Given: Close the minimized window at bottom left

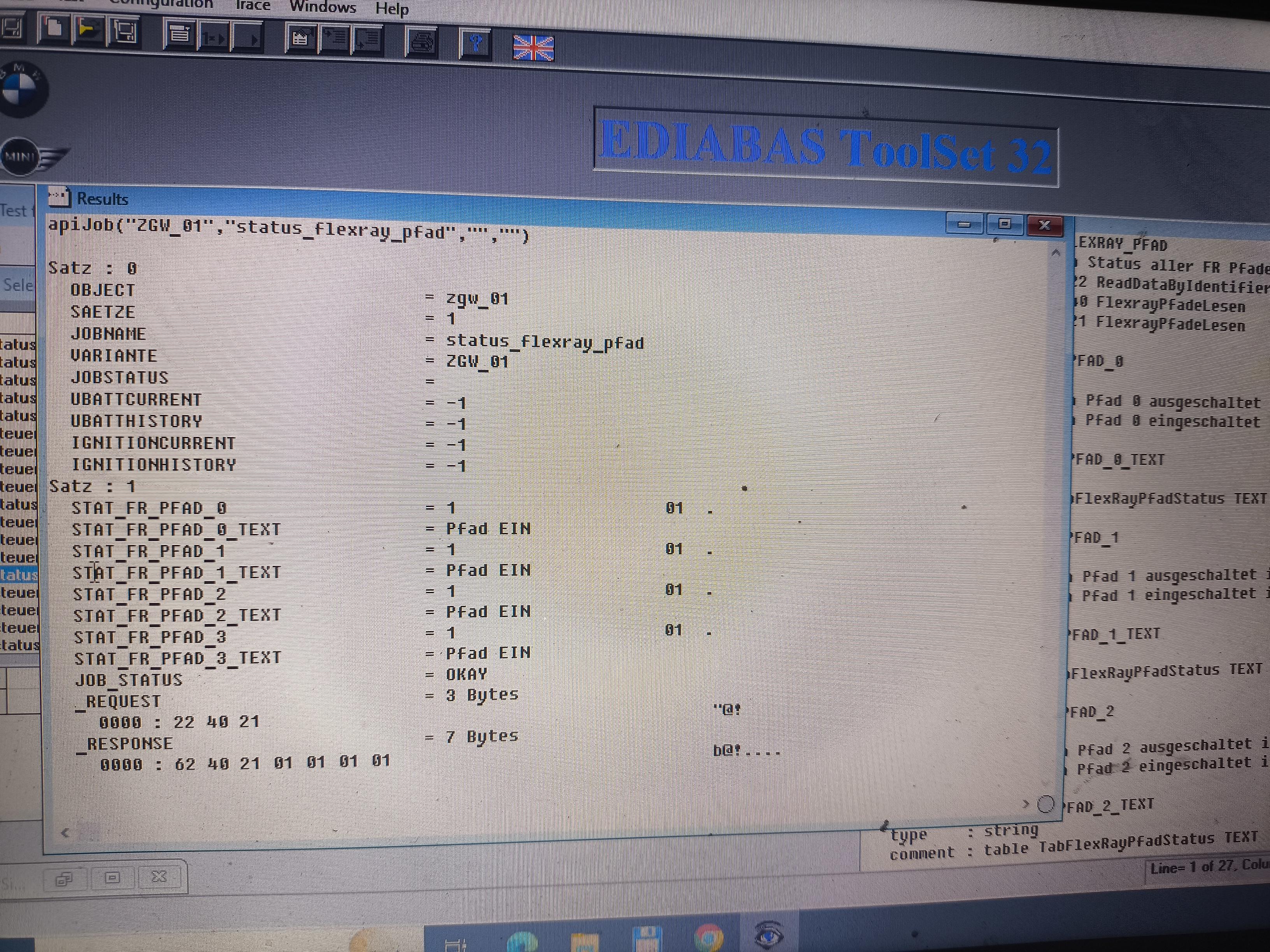Looking at the screenshot, I should 158,876.
